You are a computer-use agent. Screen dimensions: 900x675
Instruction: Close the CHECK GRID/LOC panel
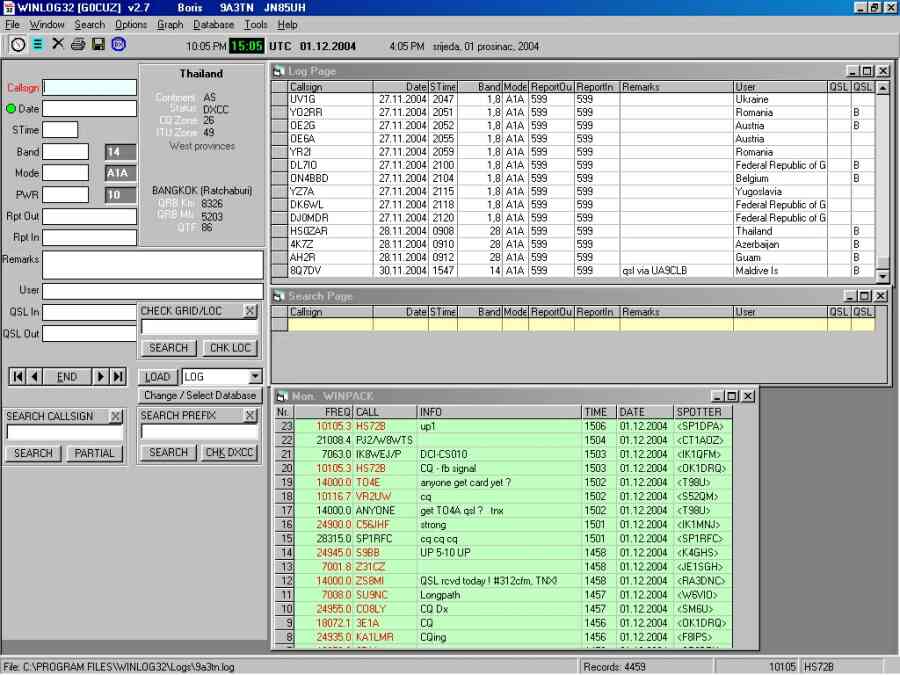(250, 311)
